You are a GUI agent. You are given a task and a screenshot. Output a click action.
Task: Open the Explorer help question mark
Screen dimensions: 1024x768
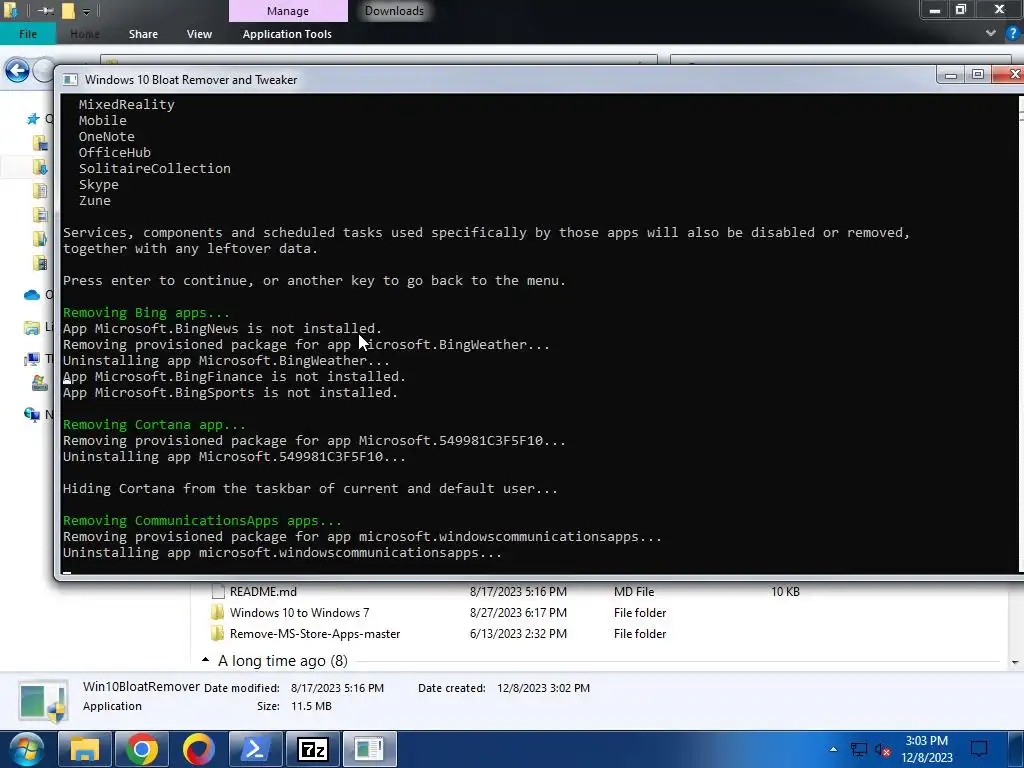coord(1013,33)
